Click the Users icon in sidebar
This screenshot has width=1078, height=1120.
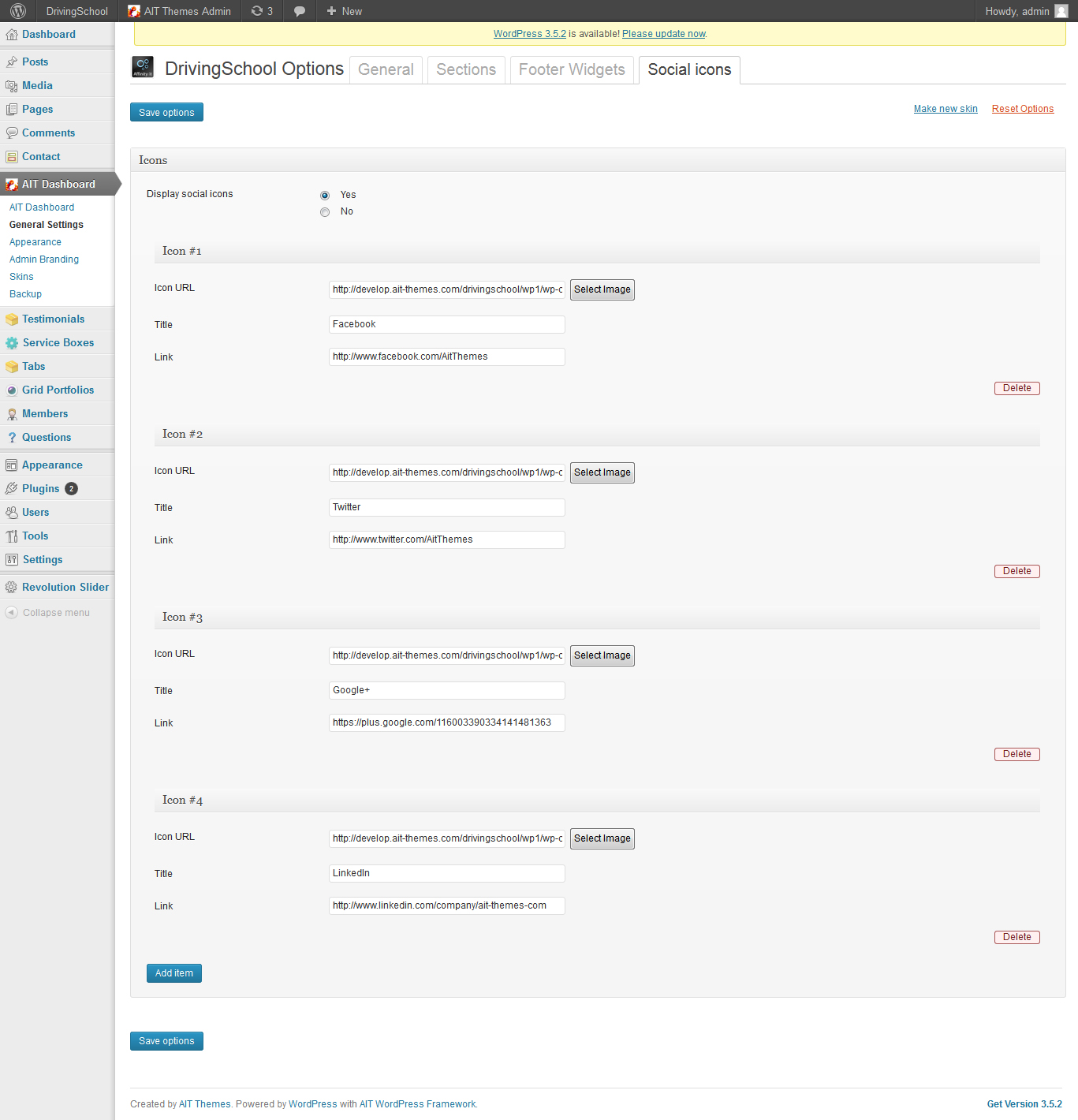(12, 513)
